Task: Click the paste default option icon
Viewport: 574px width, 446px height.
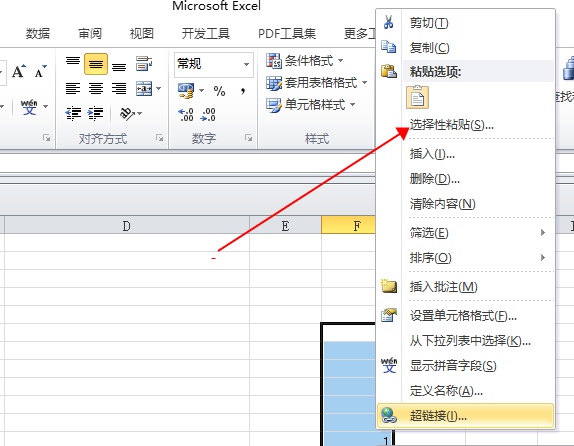Action: point(417,97)
